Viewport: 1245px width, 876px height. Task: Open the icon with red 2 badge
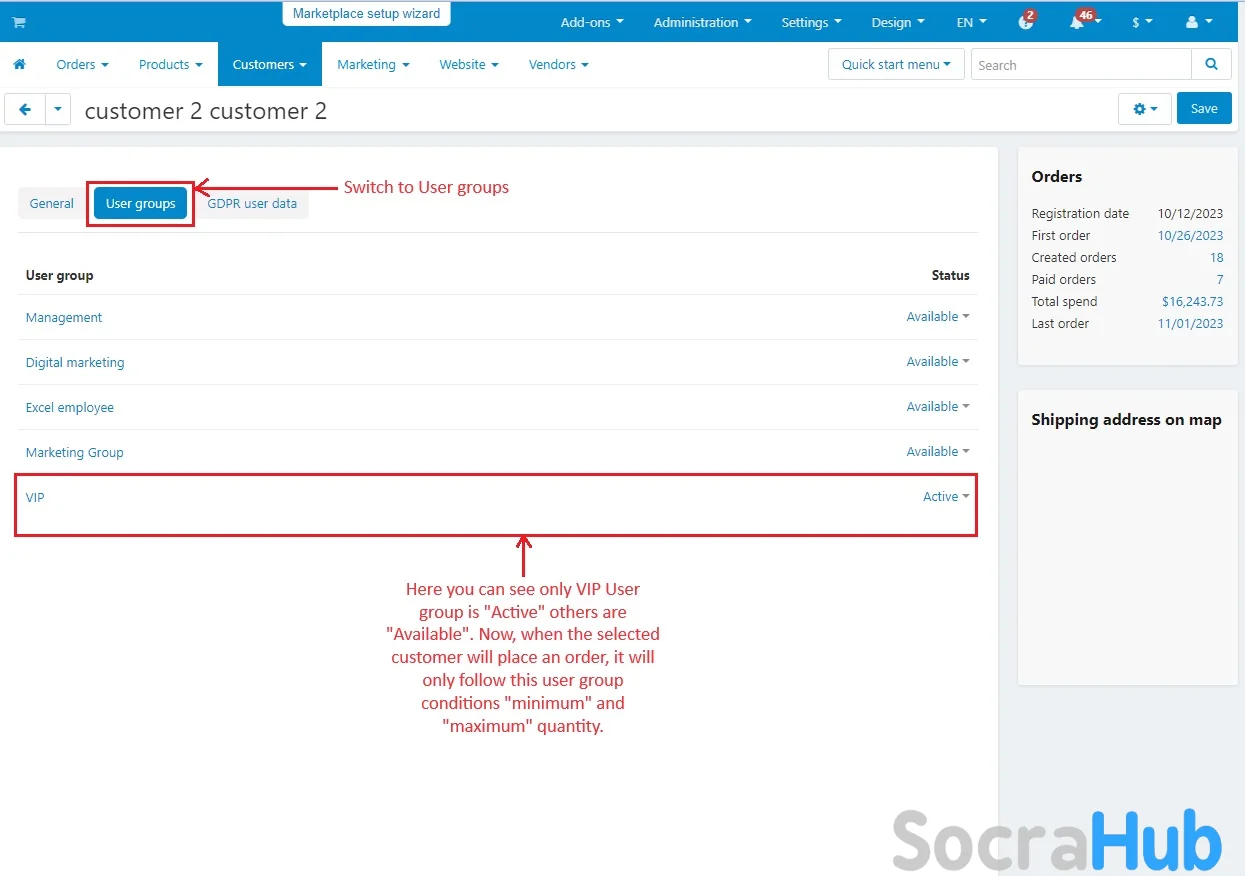pyautogui.click(x=1026, y=21)
